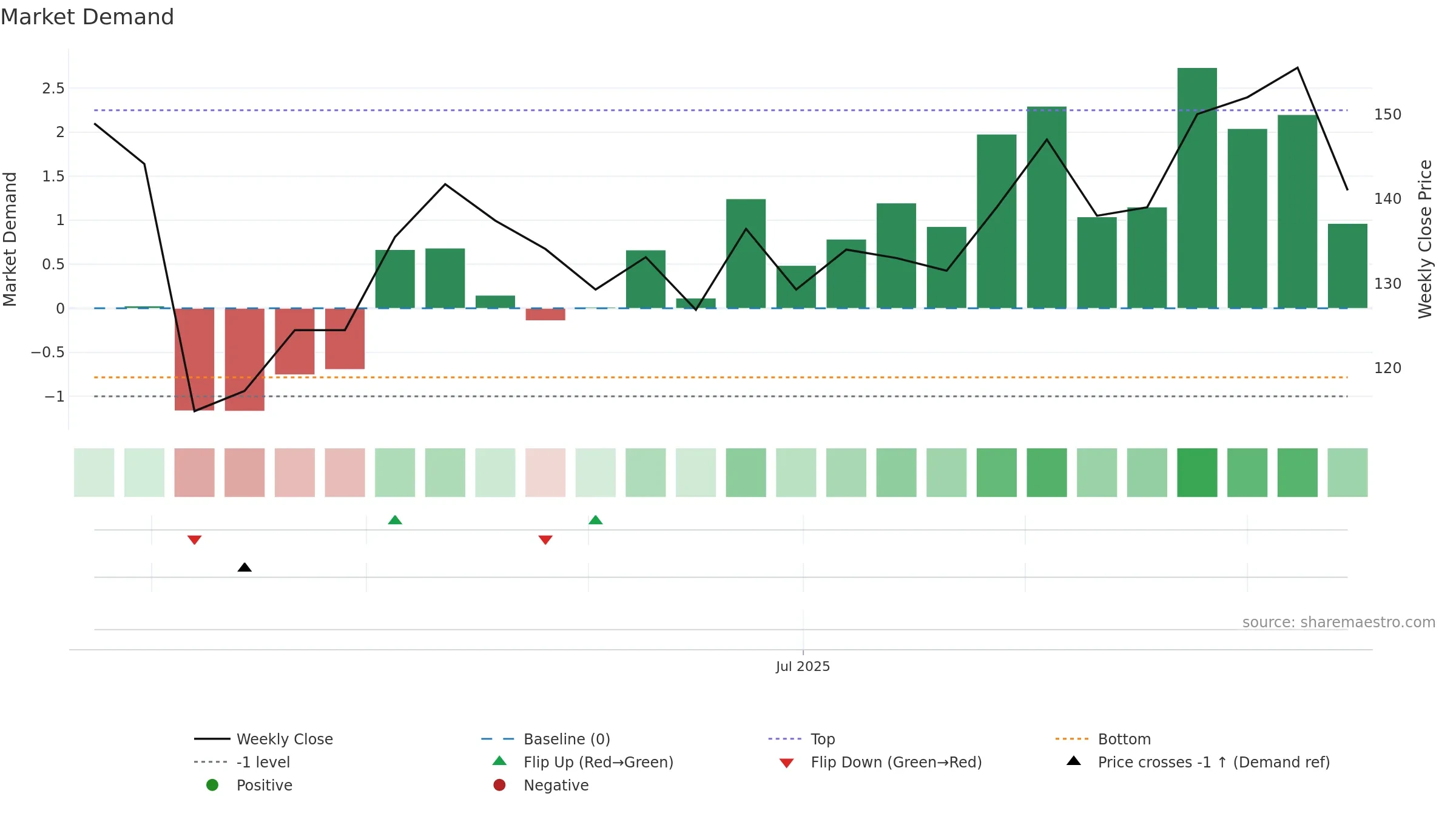The width and height of the screenshot is (1456, 819).
Task: Click the tallest green demand bar
Action: tap(1197, 188)
